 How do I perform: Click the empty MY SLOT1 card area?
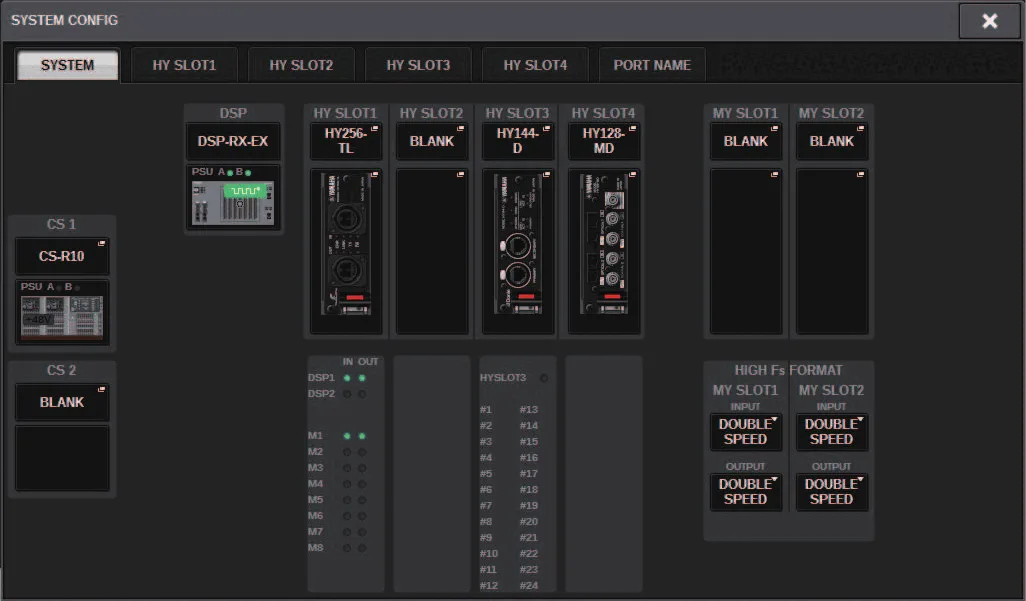pyautogui.click(x=746, y=251)
